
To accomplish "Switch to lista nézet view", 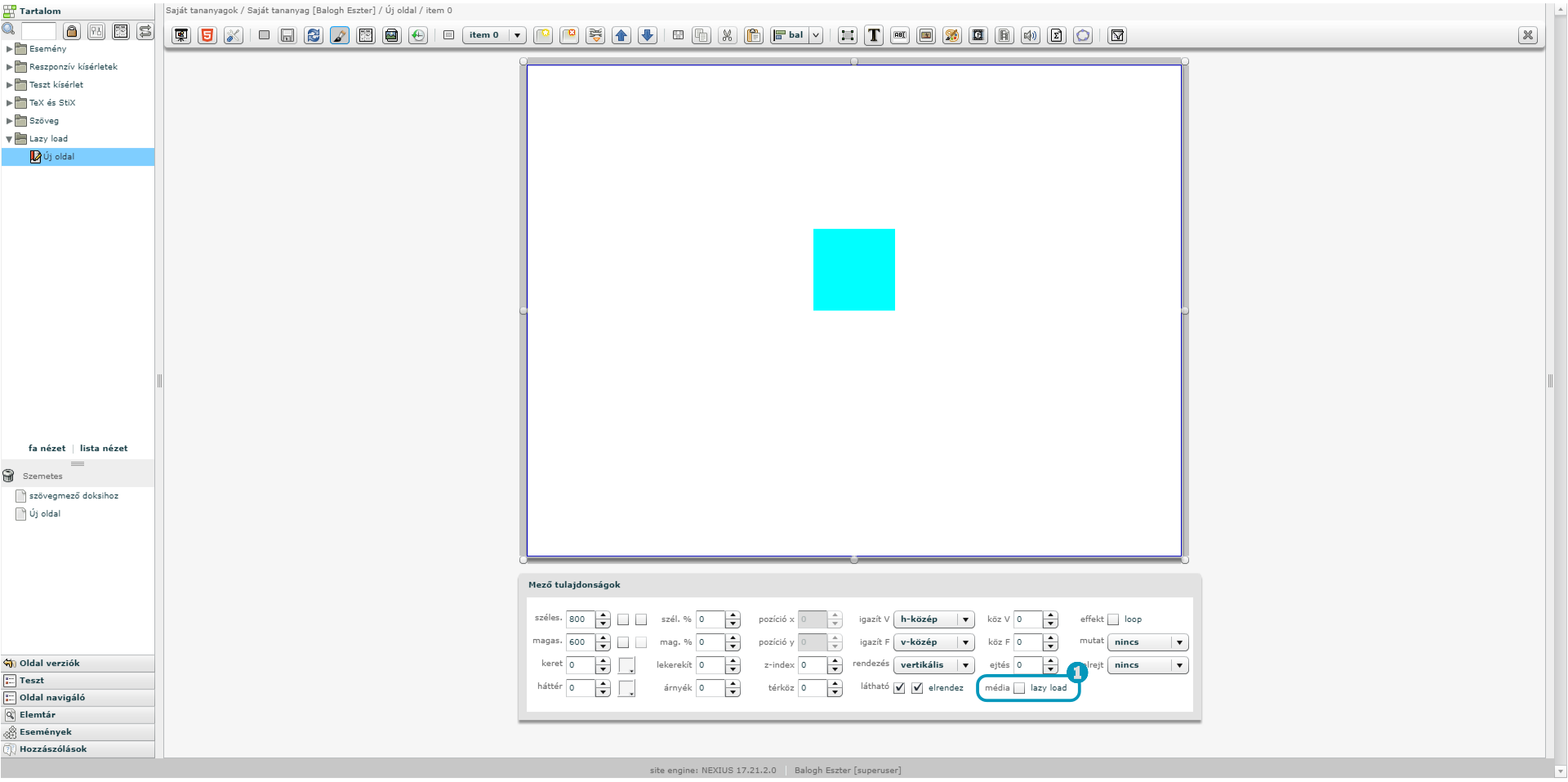I will [x=104, y=449].
